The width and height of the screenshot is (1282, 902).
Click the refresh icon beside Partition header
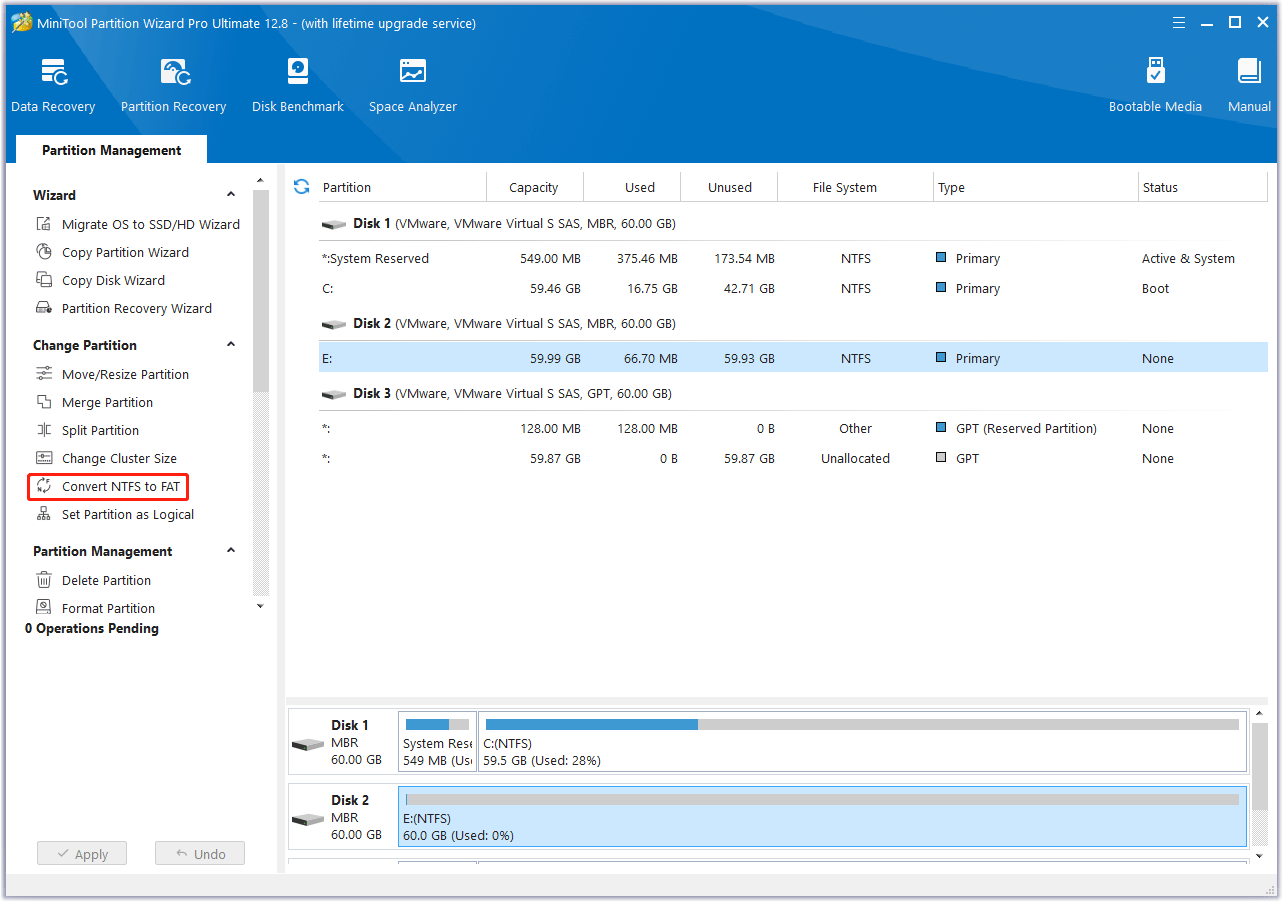pos(301,187)
